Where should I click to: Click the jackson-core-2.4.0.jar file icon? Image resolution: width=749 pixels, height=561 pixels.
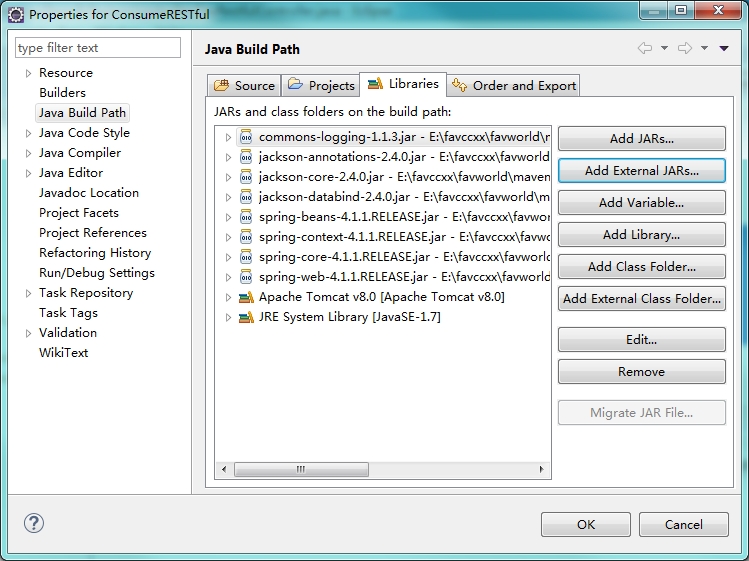246,177
